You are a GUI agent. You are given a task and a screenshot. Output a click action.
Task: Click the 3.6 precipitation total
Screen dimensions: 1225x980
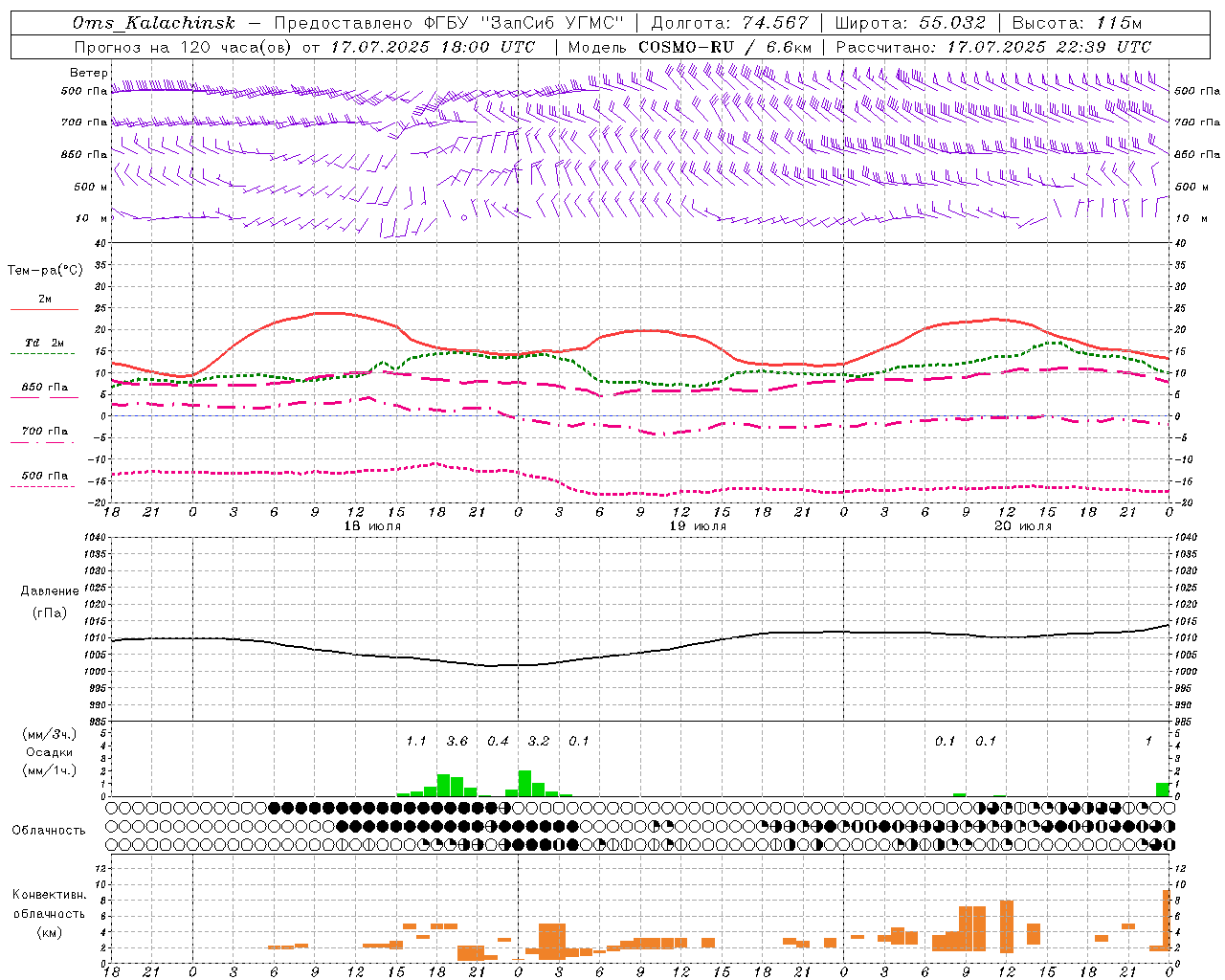[457, 742]
